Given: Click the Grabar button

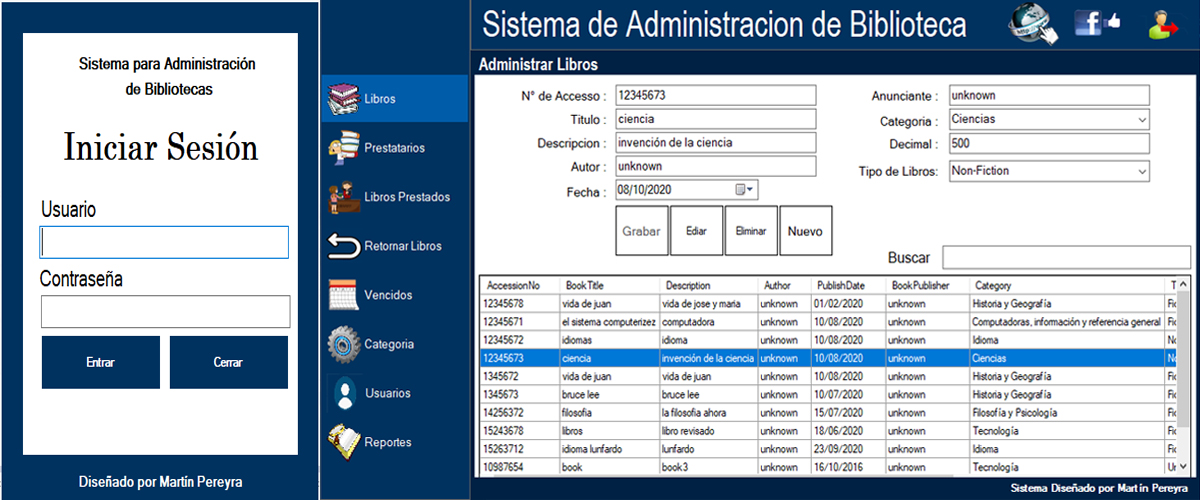Looking at the screenshot, I should tap(641, 231).
